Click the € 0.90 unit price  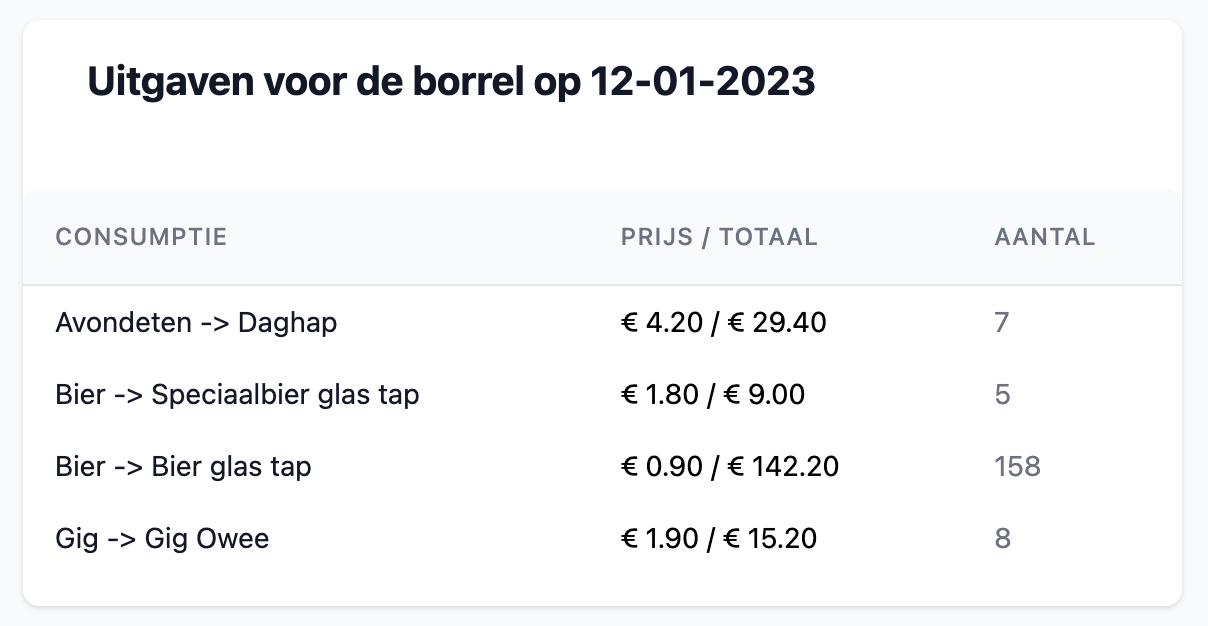pos(660,467)
